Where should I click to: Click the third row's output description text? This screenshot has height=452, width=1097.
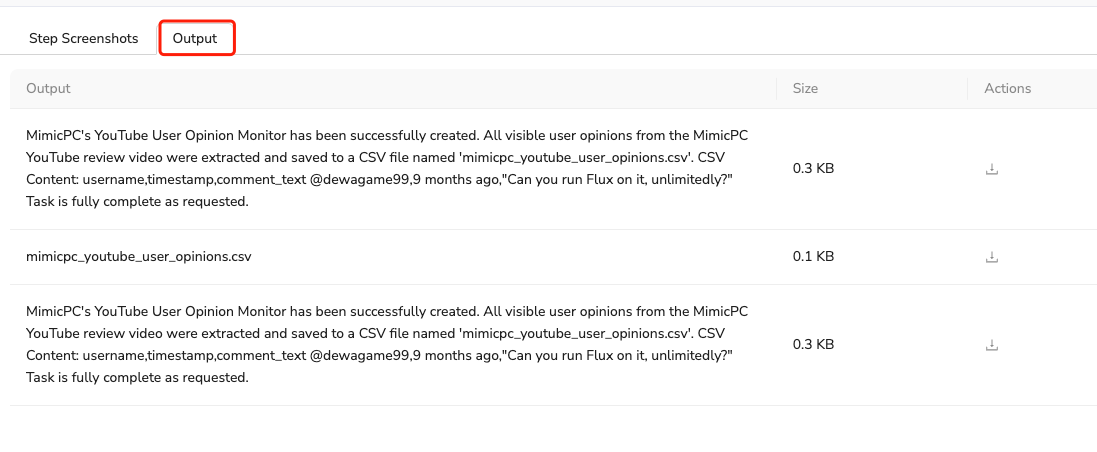point(386,333)
